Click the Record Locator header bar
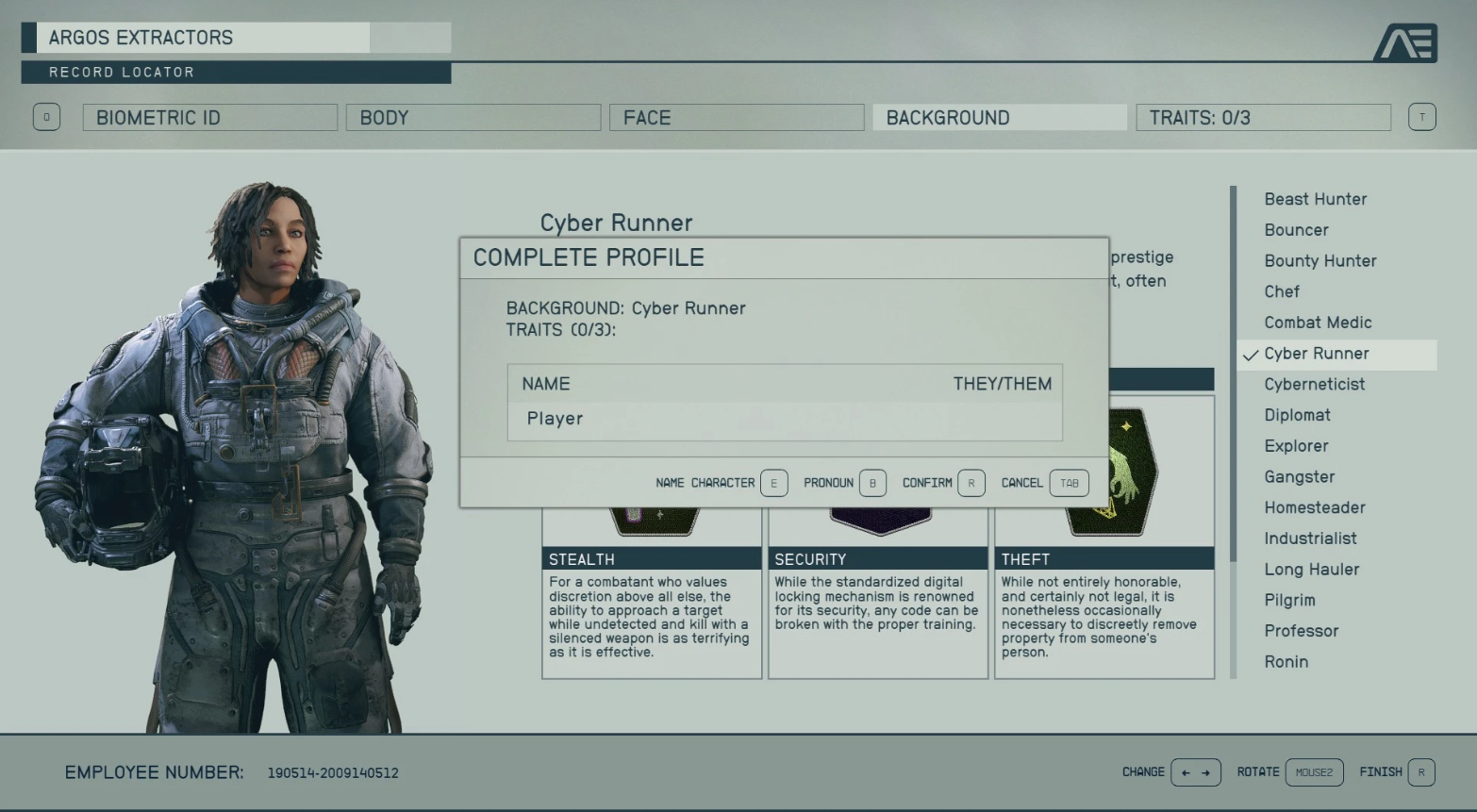 pyautogui.click(x=236, y=73)
